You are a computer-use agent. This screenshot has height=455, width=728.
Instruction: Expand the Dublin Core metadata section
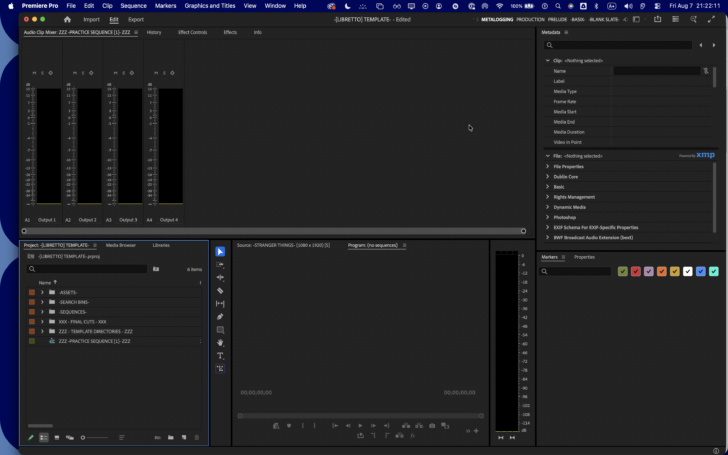(x=547, y=176)
